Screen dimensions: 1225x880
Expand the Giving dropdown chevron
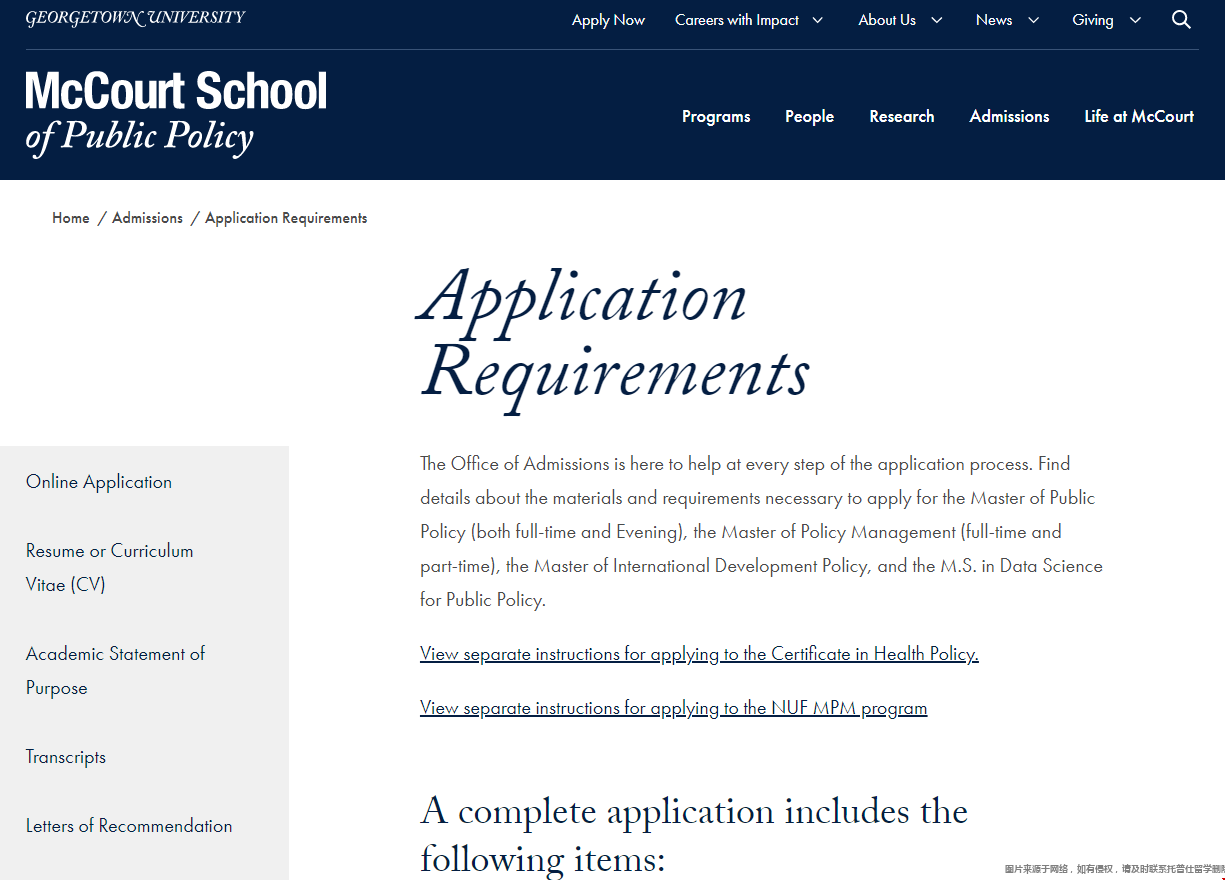tap(1134, 20)
